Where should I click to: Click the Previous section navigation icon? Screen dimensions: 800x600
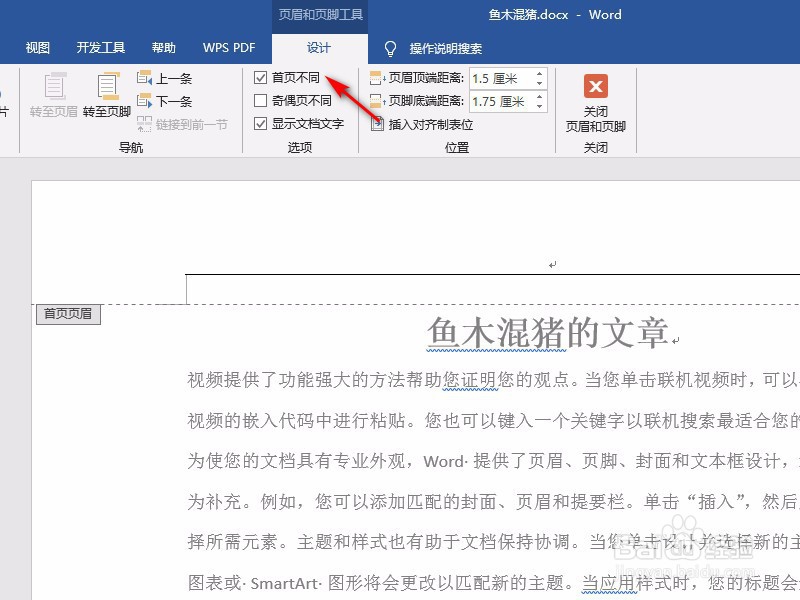[143, 77]
